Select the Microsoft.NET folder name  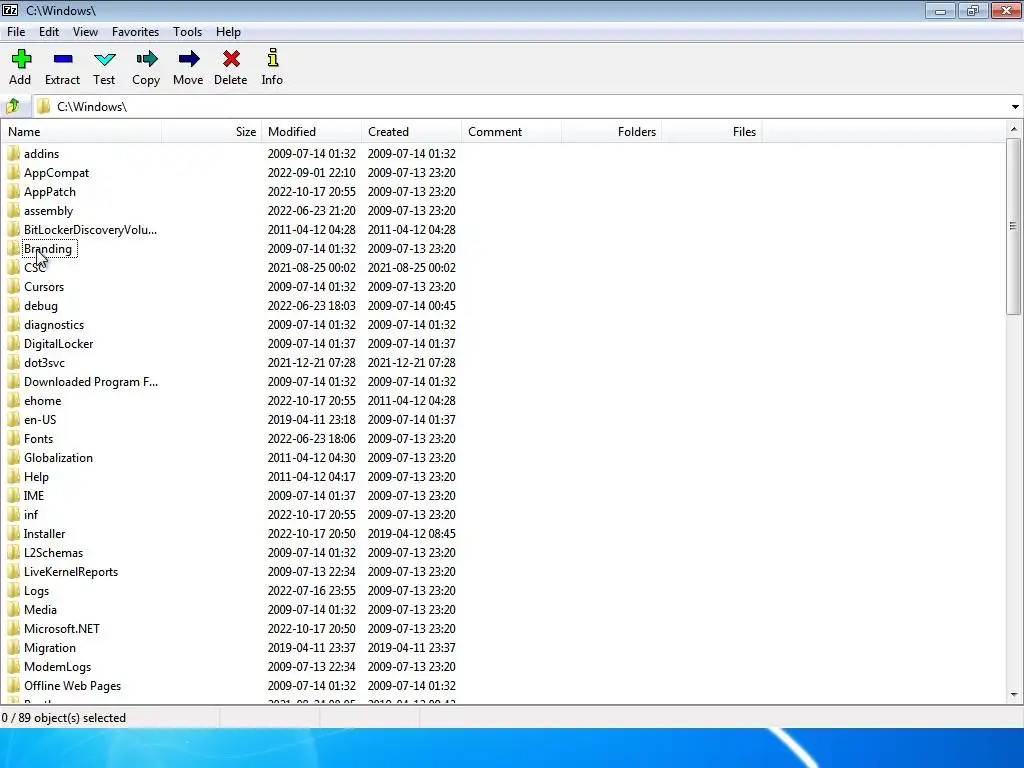pos(61,628)
